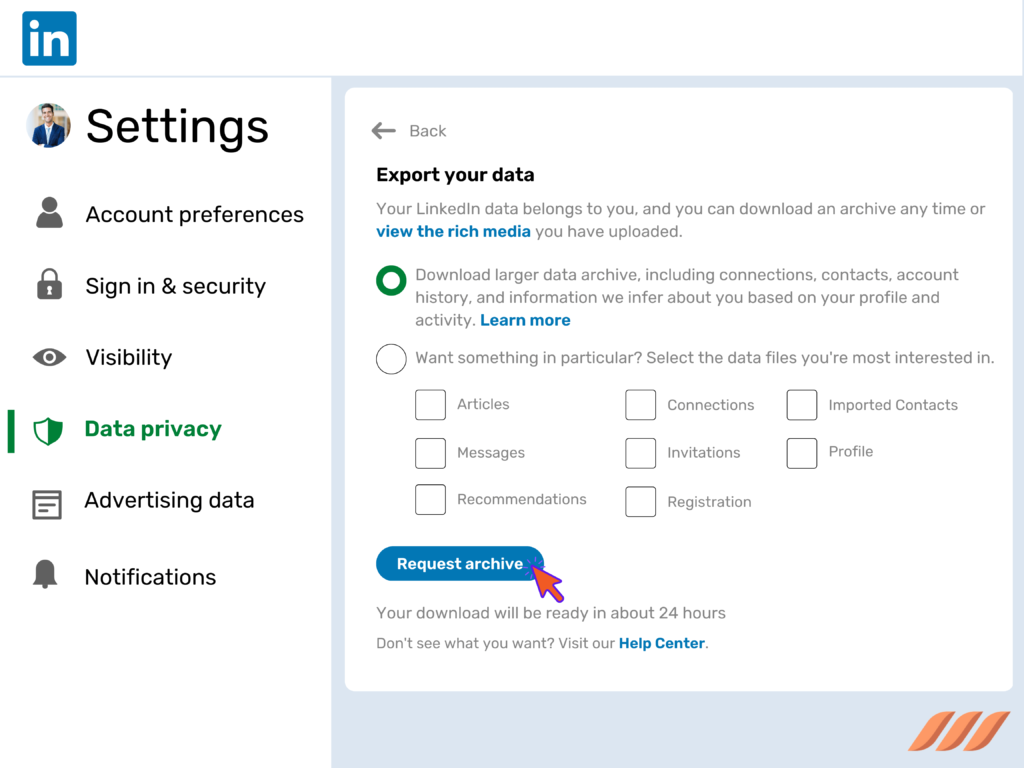
Task: Check the Articles checkbox
Action: pyautogui.click(x=430, y=405)
